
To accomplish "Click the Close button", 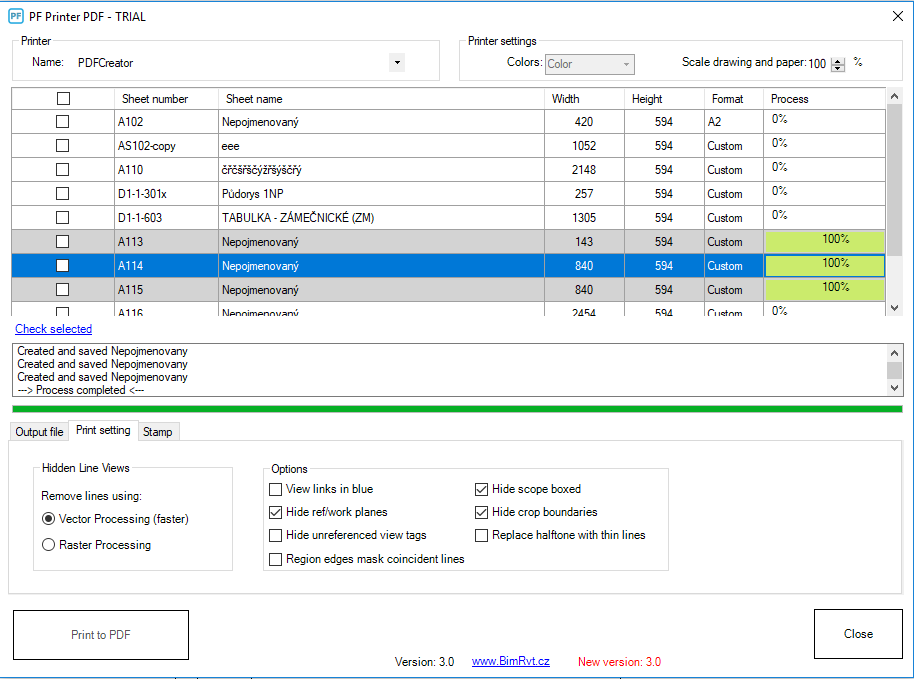I will click(x=857, y=633).
